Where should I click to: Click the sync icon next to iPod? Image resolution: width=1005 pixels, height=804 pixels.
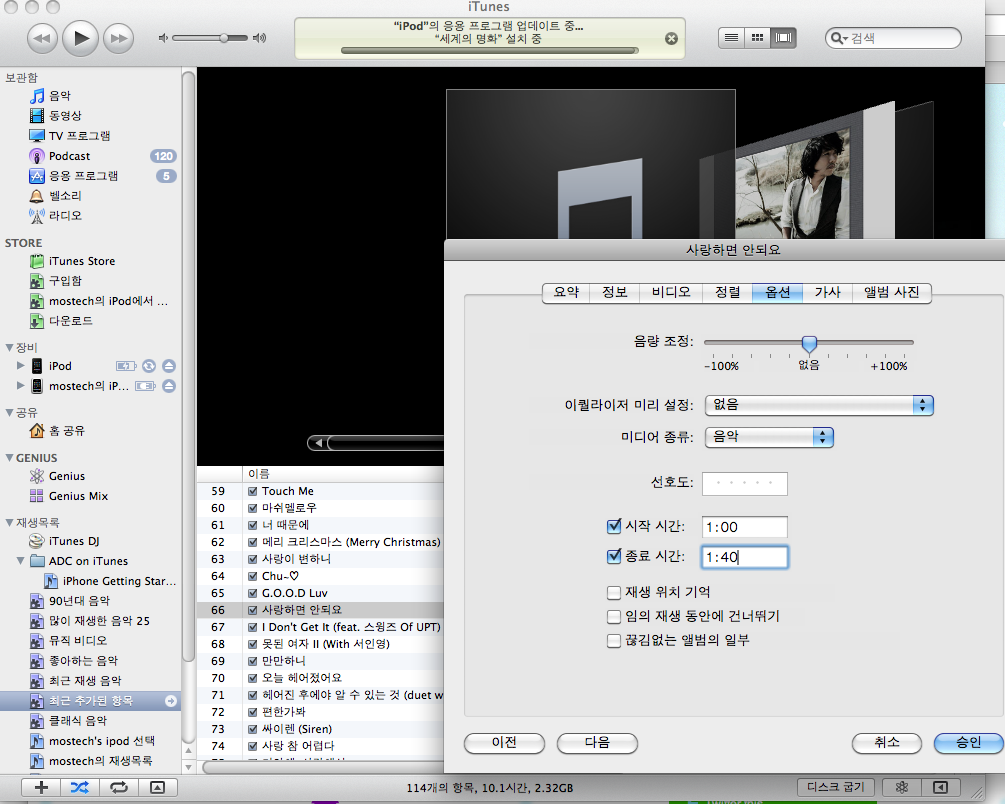coord(149,366)
